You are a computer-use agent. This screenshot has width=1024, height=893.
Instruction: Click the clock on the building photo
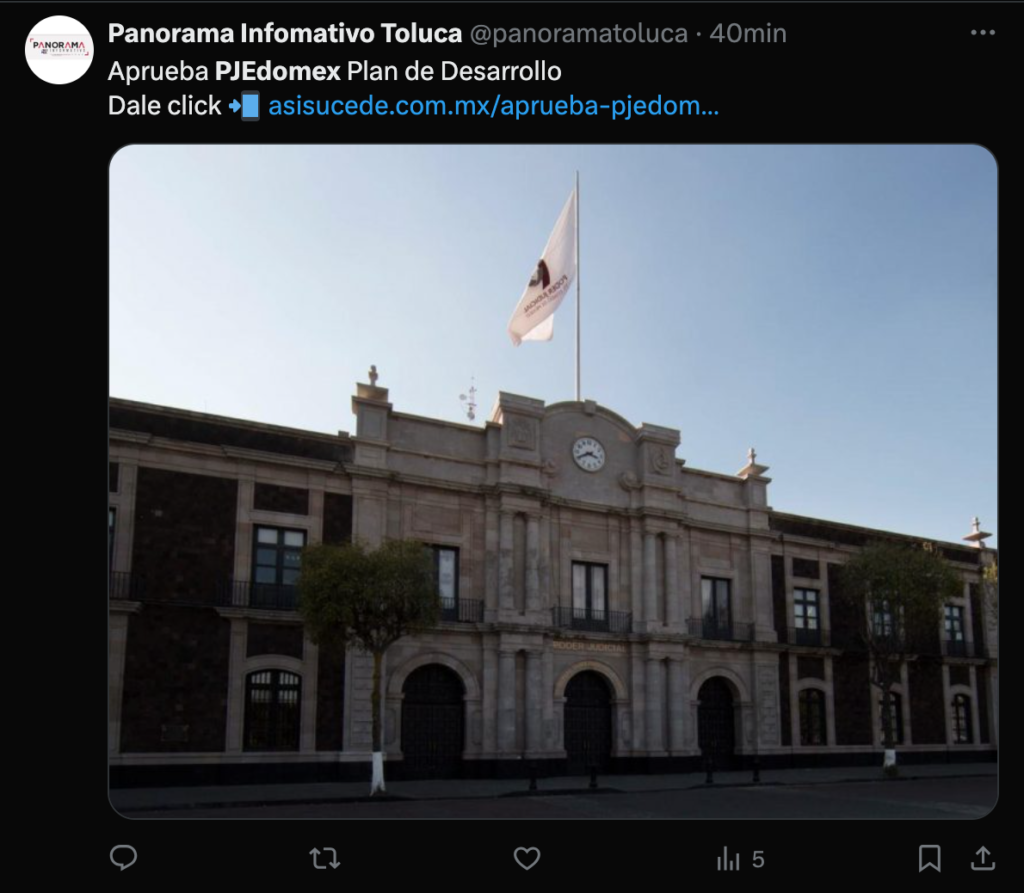[588, 454]
